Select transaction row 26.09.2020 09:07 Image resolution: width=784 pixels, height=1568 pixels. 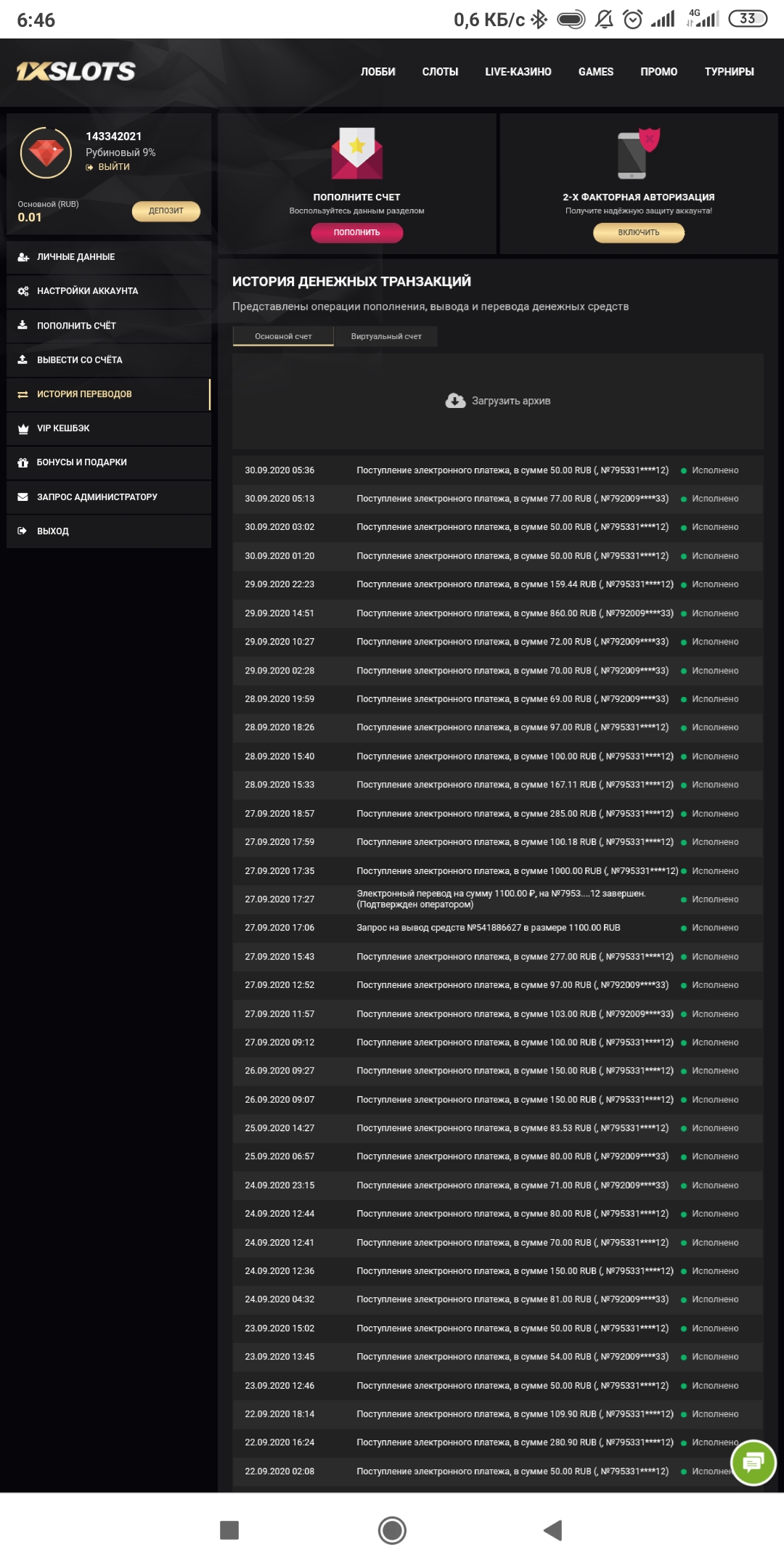(x=498, y=1100)
